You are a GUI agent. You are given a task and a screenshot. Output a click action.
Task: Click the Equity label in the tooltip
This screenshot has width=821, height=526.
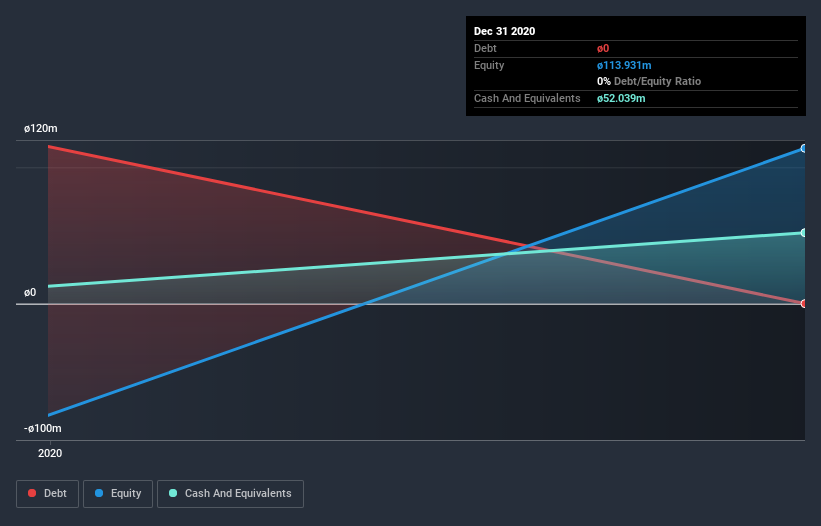489,65
